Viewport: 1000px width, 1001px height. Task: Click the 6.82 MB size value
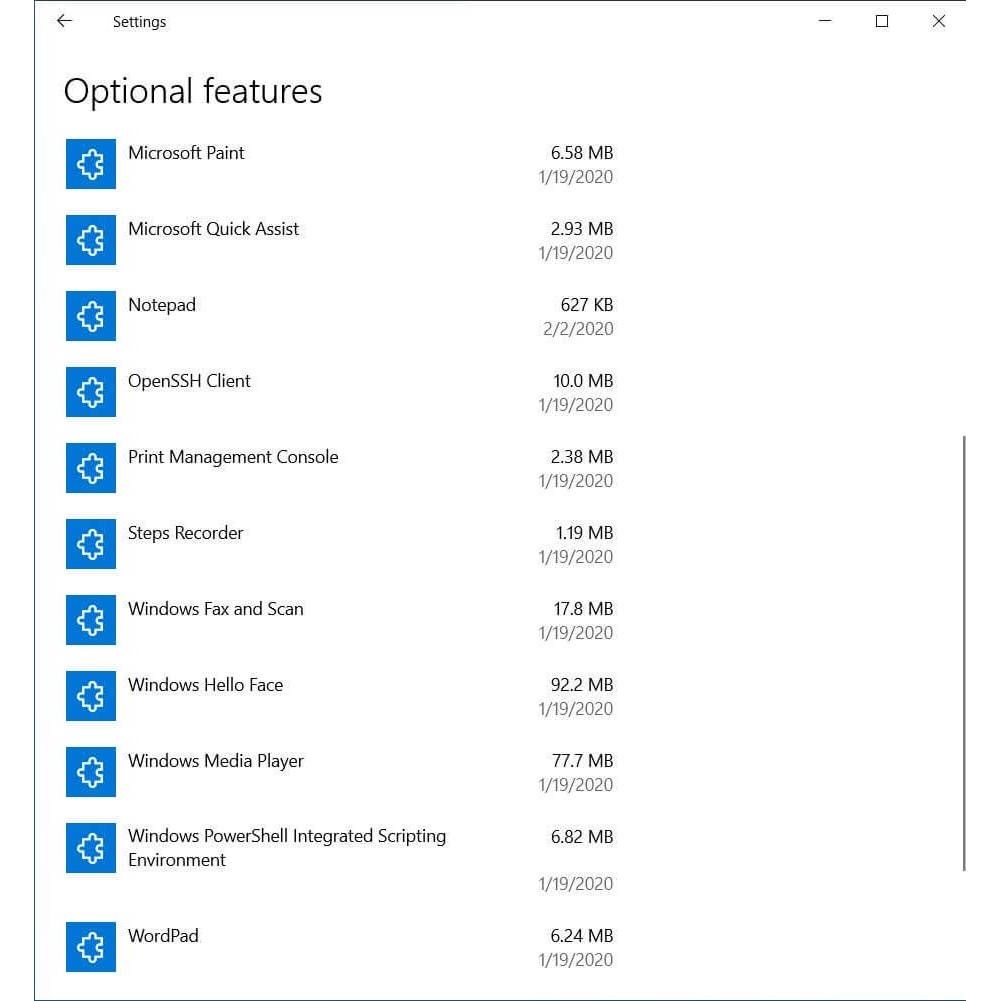pos(582,837)
